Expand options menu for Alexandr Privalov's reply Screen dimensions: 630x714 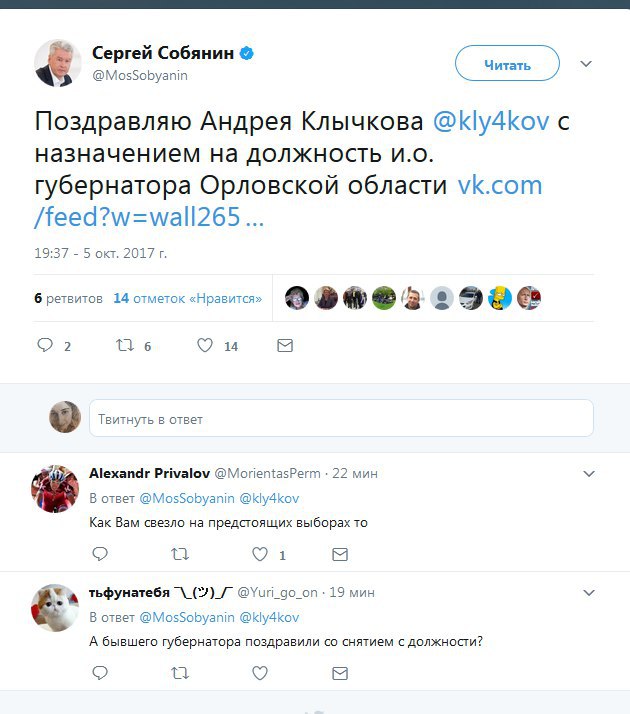[589, 474]
